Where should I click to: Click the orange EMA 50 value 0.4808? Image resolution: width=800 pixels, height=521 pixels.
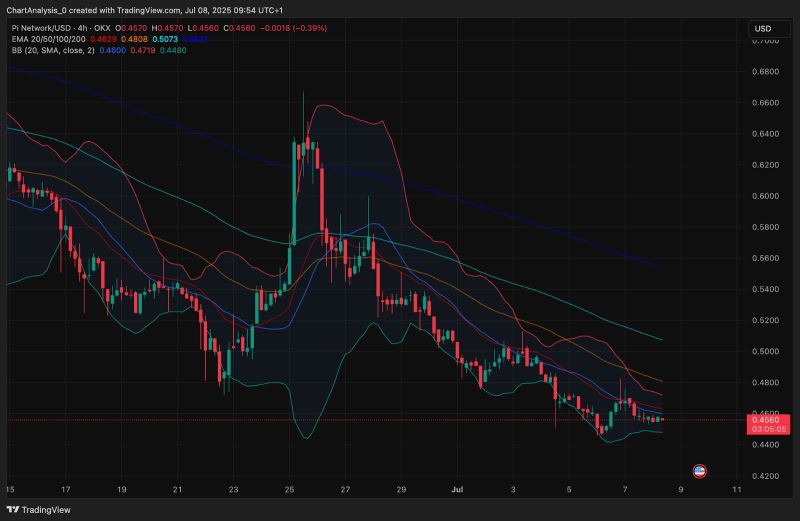tap(135, 39)
